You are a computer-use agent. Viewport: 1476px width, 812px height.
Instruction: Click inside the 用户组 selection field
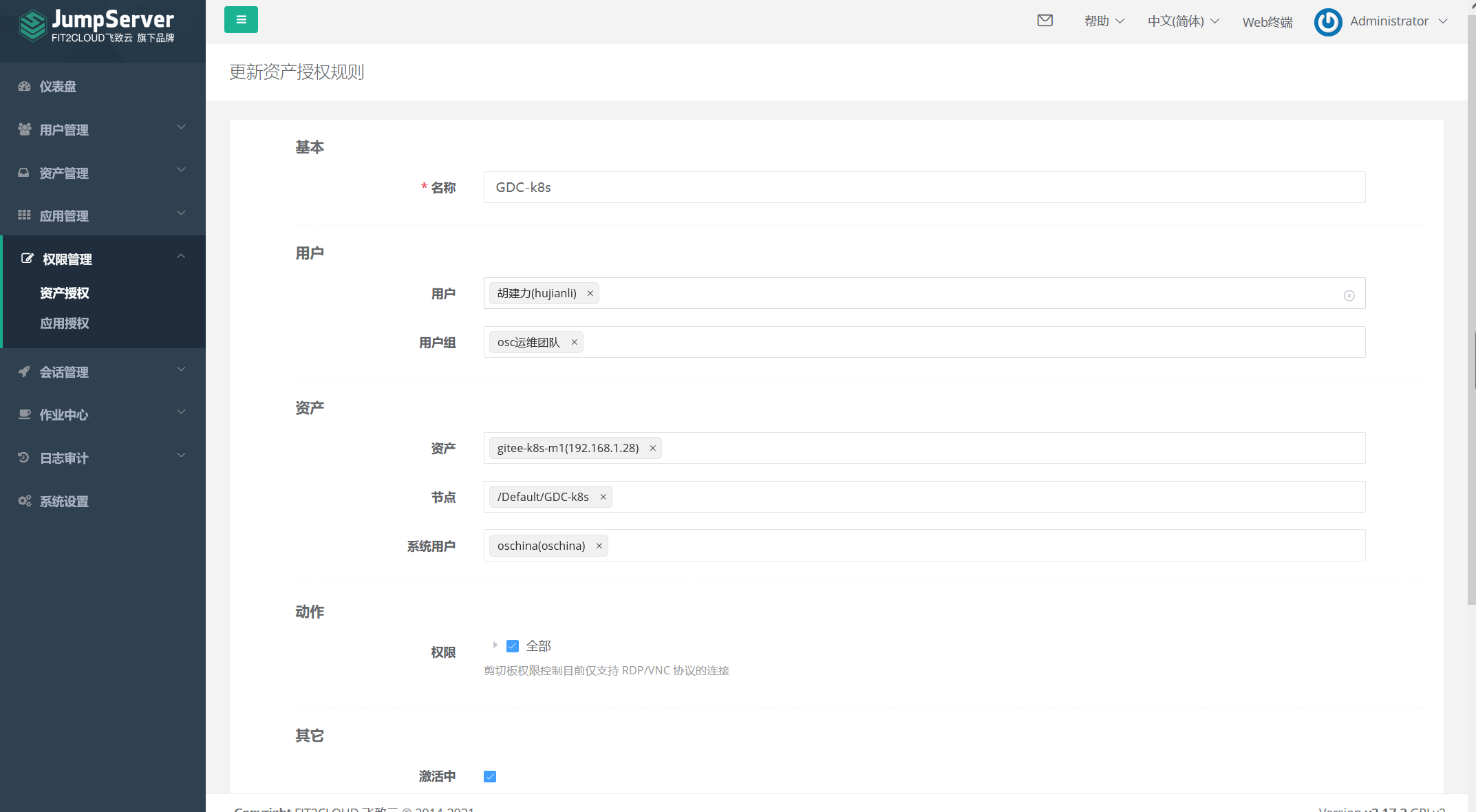pos(924,342)
